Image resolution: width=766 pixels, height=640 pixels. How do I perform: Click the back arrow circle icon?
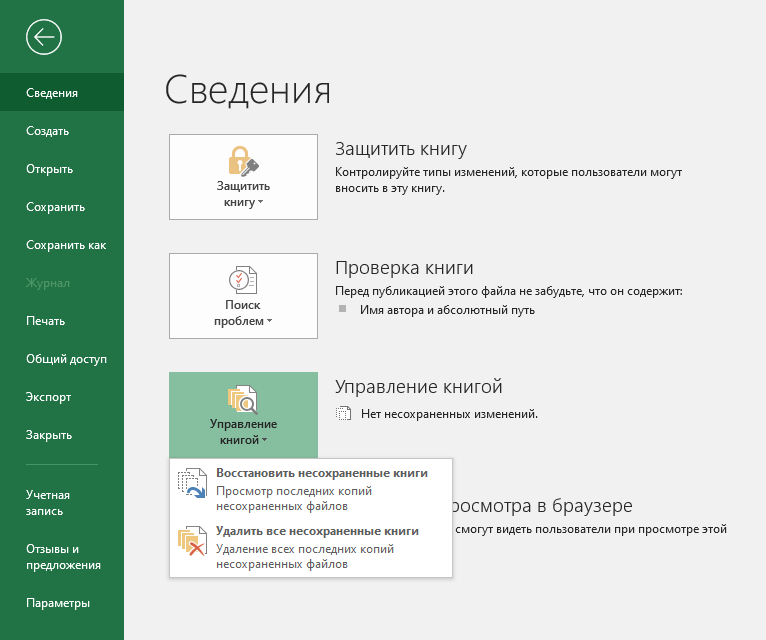point(44,37)
